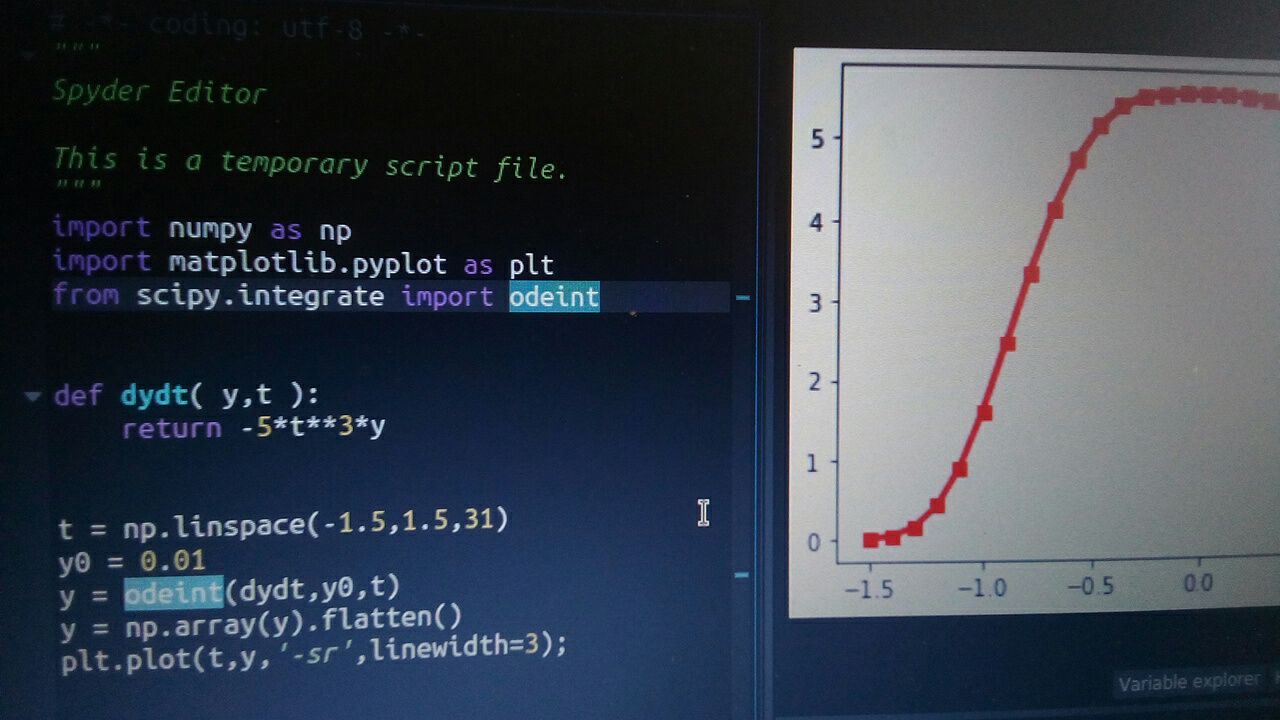This screenshot has width=1280, height=720.
Task: Click the x-axis tick label -0.5 on plot
Action: (1089, 586)
